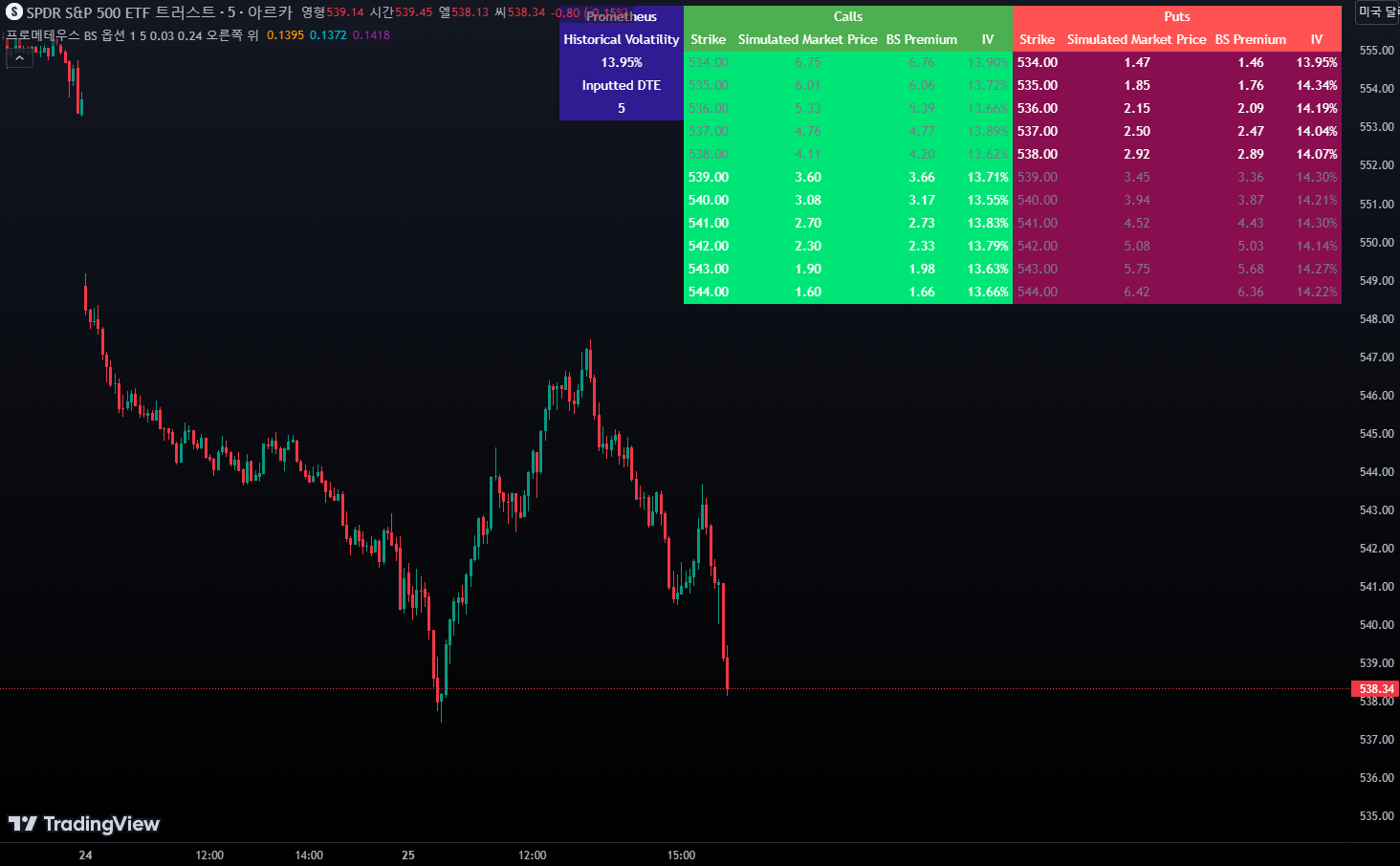The height and width of the screenshot is (866, 1400).
Task: Click the 3.60 simulated call price
Action: pos(808,177)
